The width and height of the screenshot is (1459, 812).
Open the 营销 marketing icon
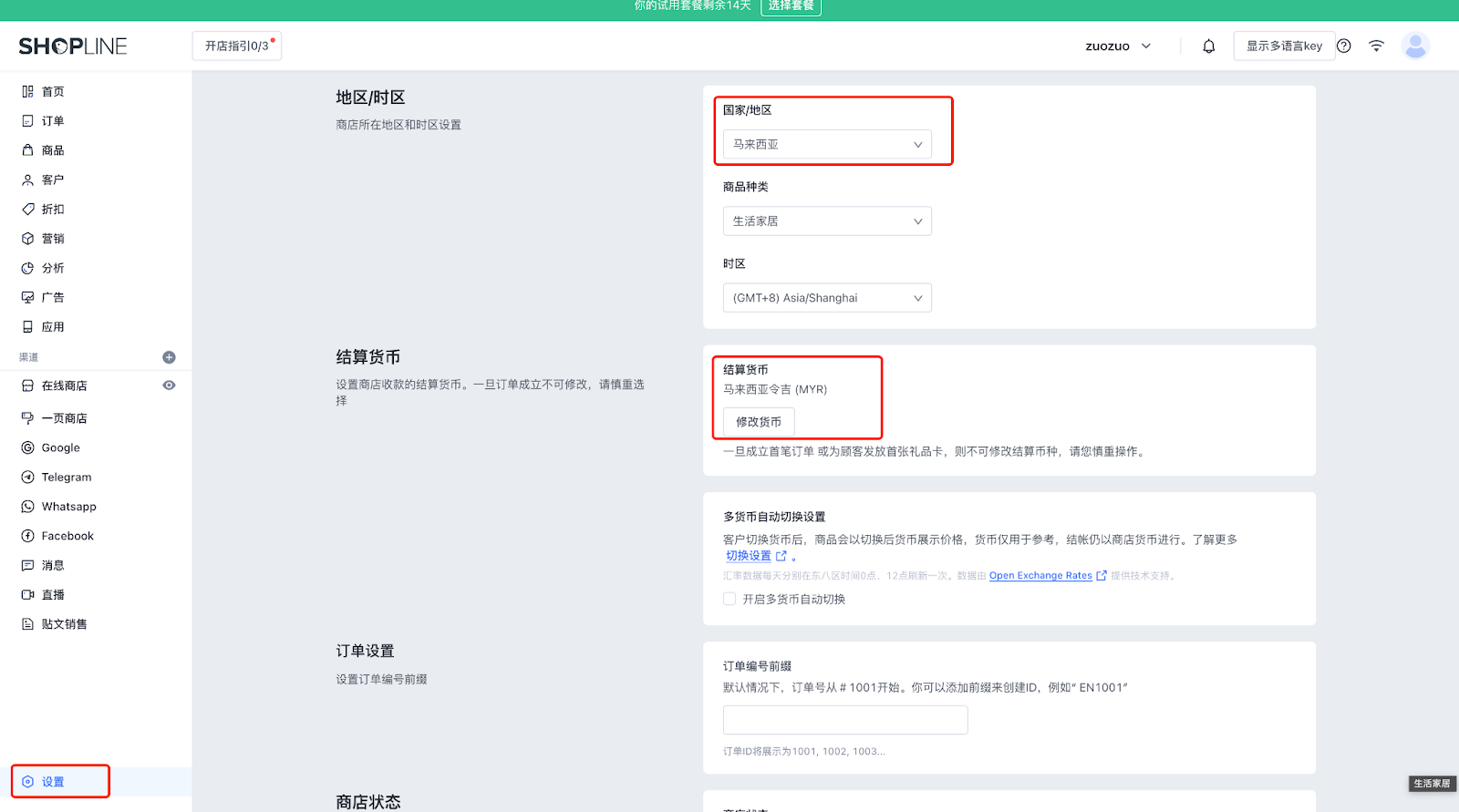28,239
